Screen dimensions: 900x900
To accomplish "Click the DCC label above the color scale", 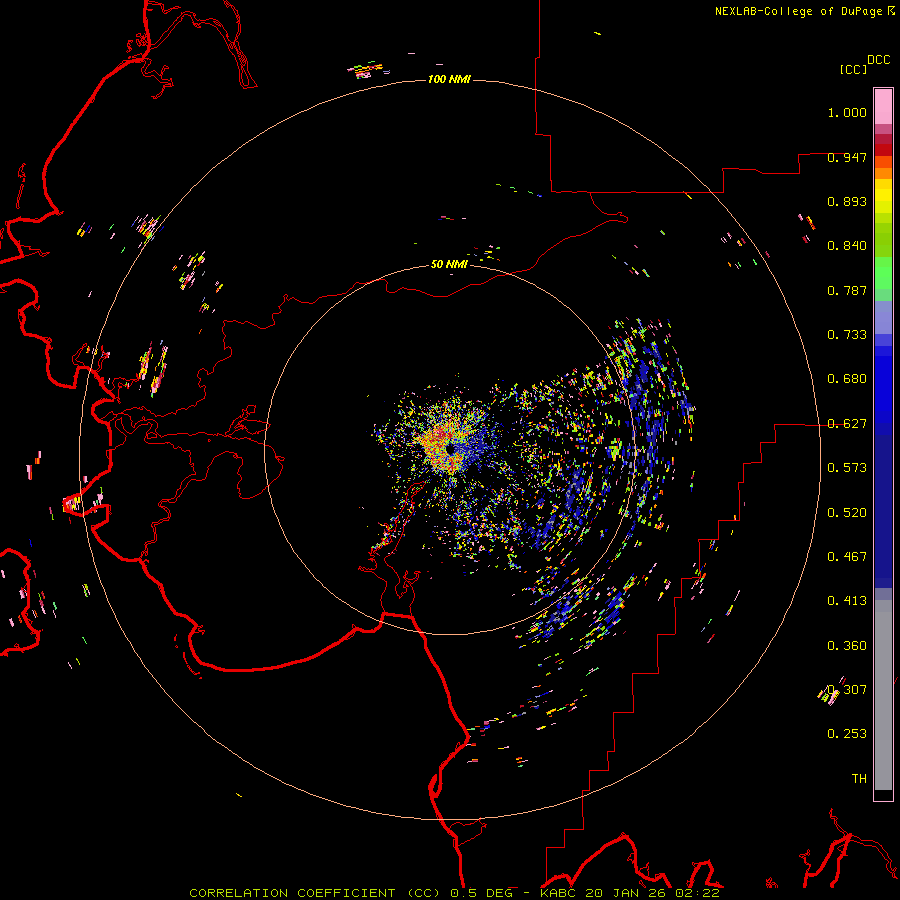I will coord(879,60).
